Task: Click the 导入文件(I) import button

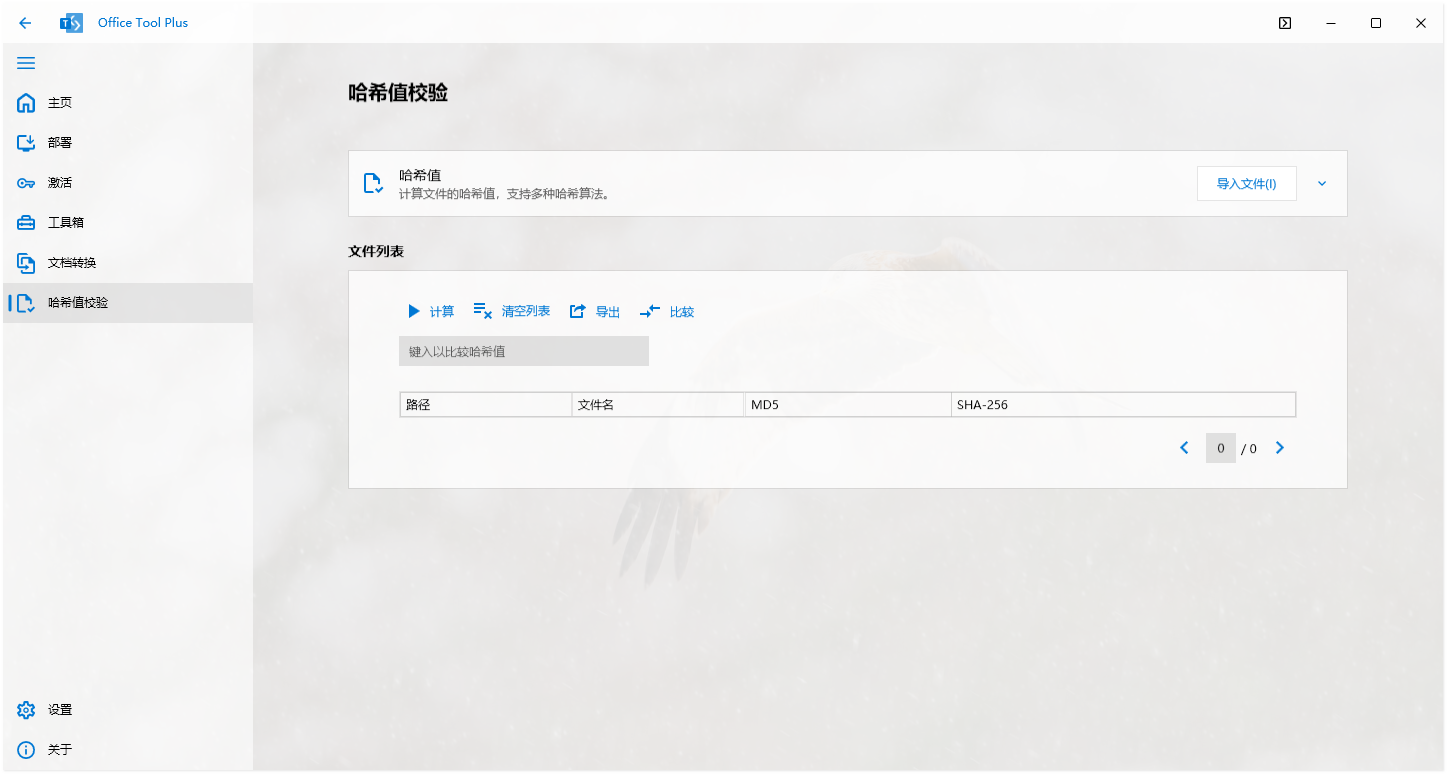Action: click(x=1246, y=183)
